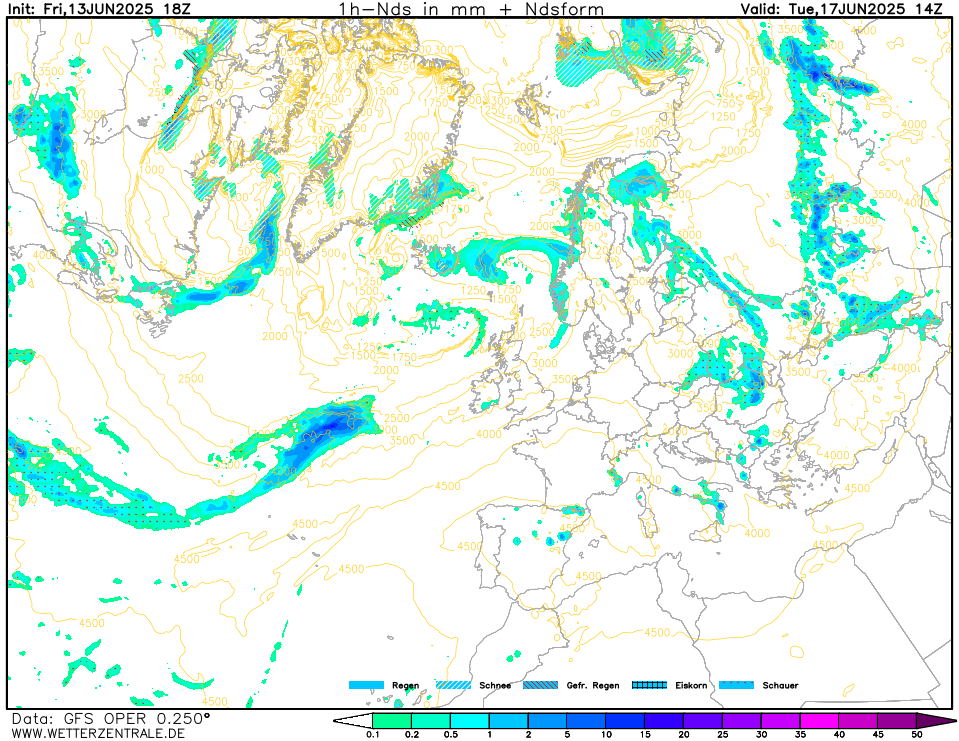Click color scale segment between 1 and 2

(x=509, y=721)
